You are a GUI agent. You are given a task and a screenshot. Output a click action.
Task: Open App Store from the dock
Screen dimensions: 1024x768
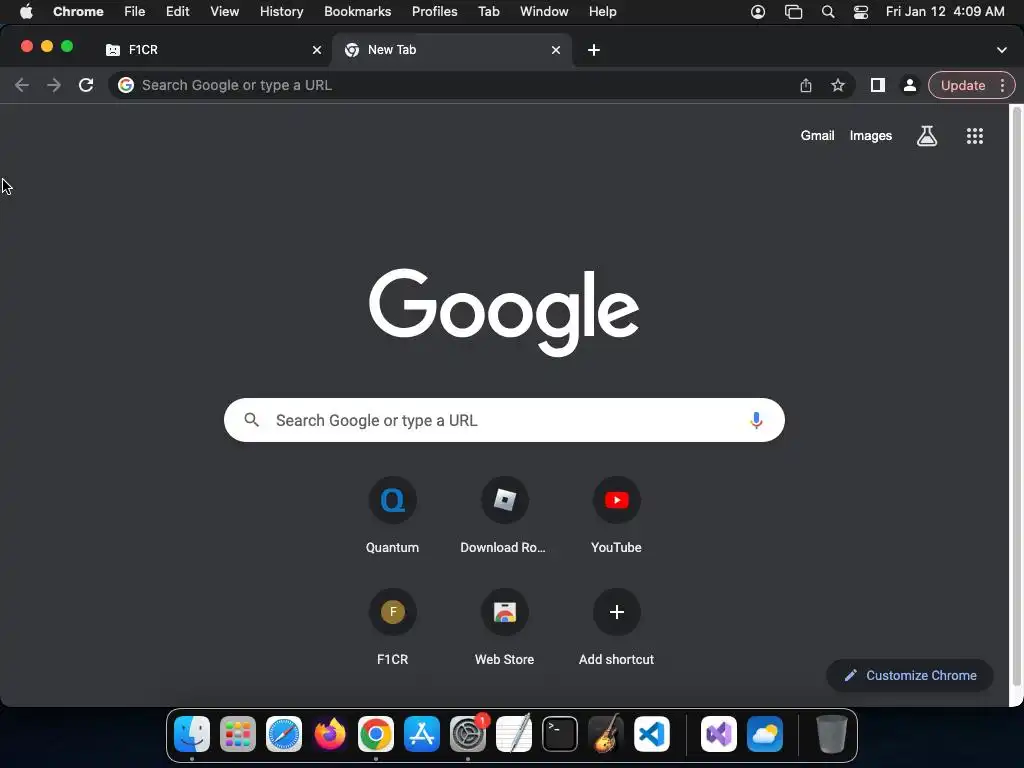point(422,734)
